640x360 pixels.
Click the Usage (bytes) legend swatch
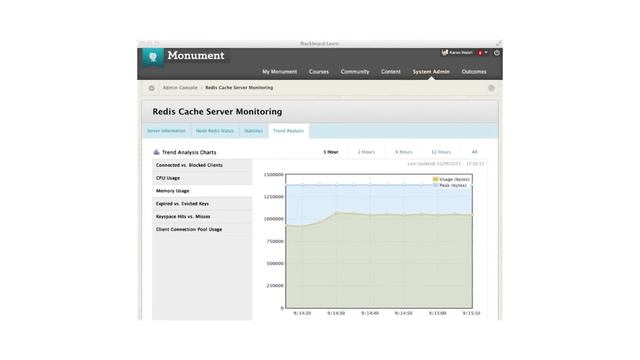coord(436,179)
